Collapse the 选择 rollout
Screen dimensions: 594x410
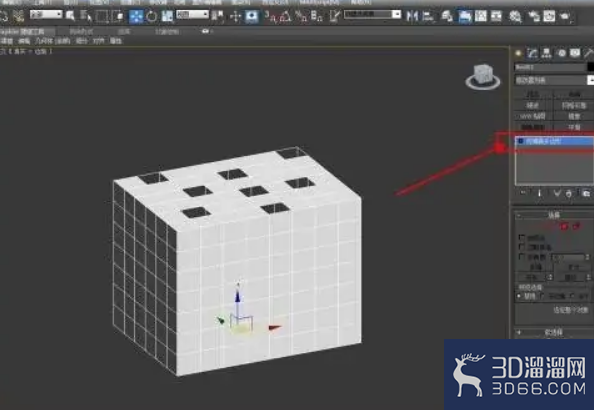coord(554,215)
